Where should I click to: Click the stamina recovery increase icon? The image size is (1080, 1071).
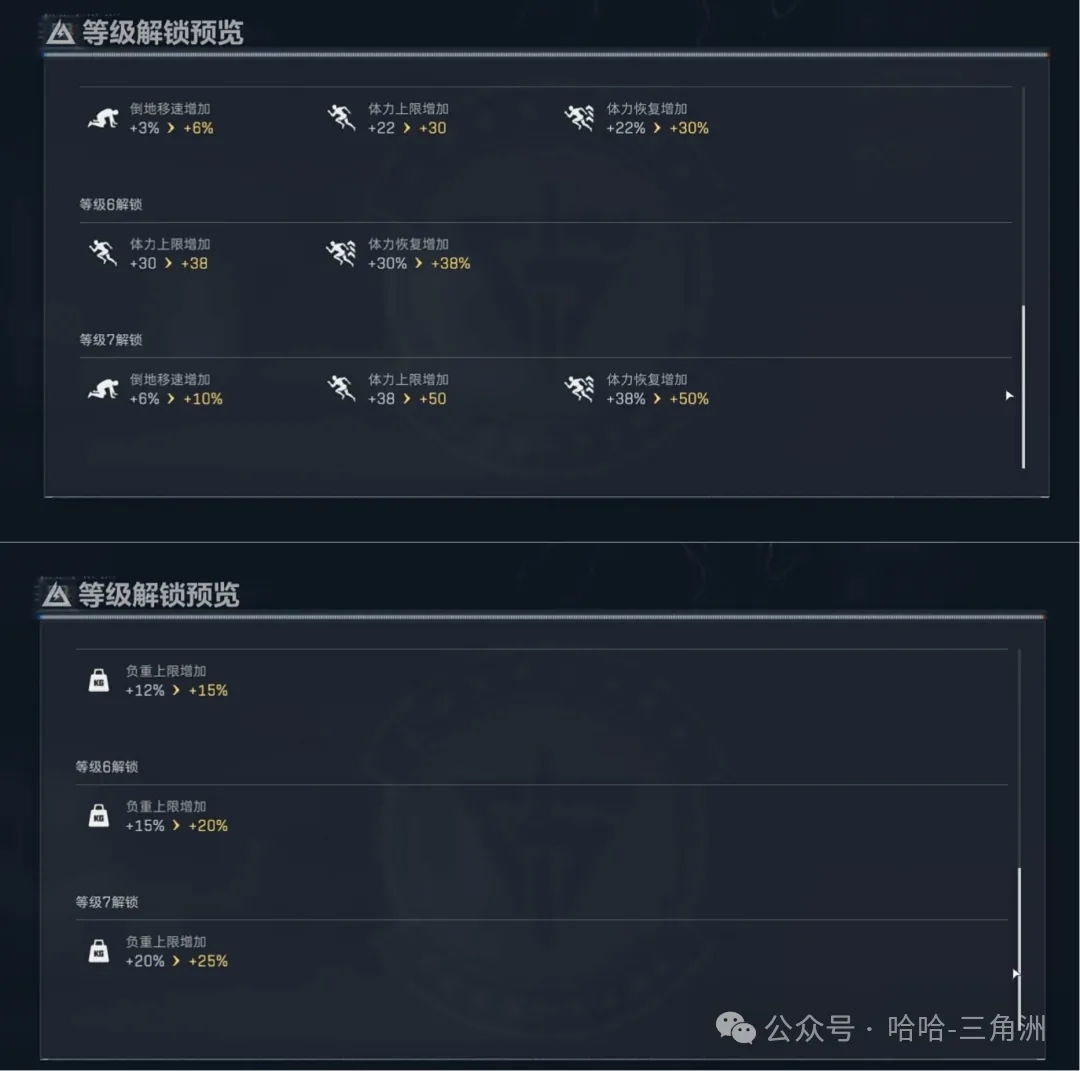pos(579,117)
